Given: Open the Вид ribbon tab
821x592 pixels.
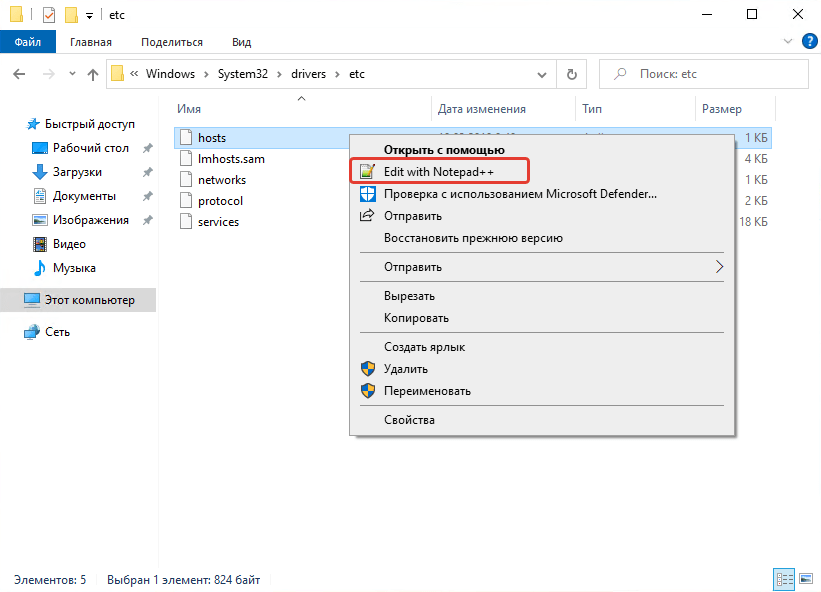Looking at the screenshot, I should click(241, 42).
